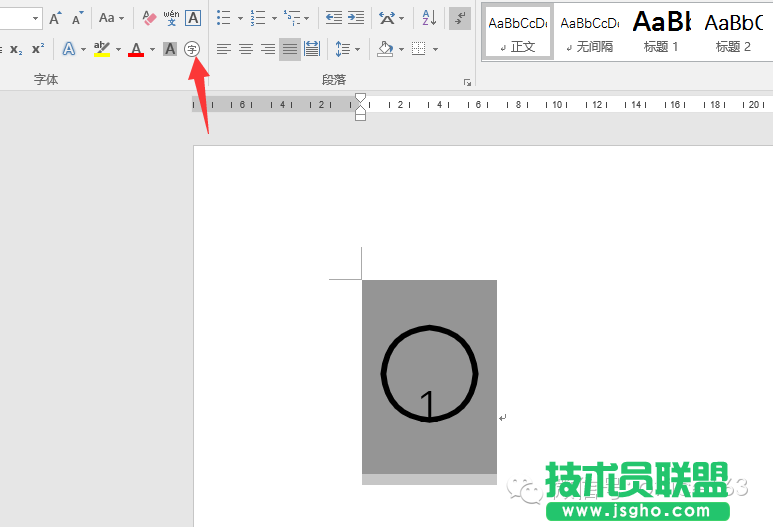The image size is (773, 527).
Task: Click first line indent marker on ruler
Action: (360, 99)
